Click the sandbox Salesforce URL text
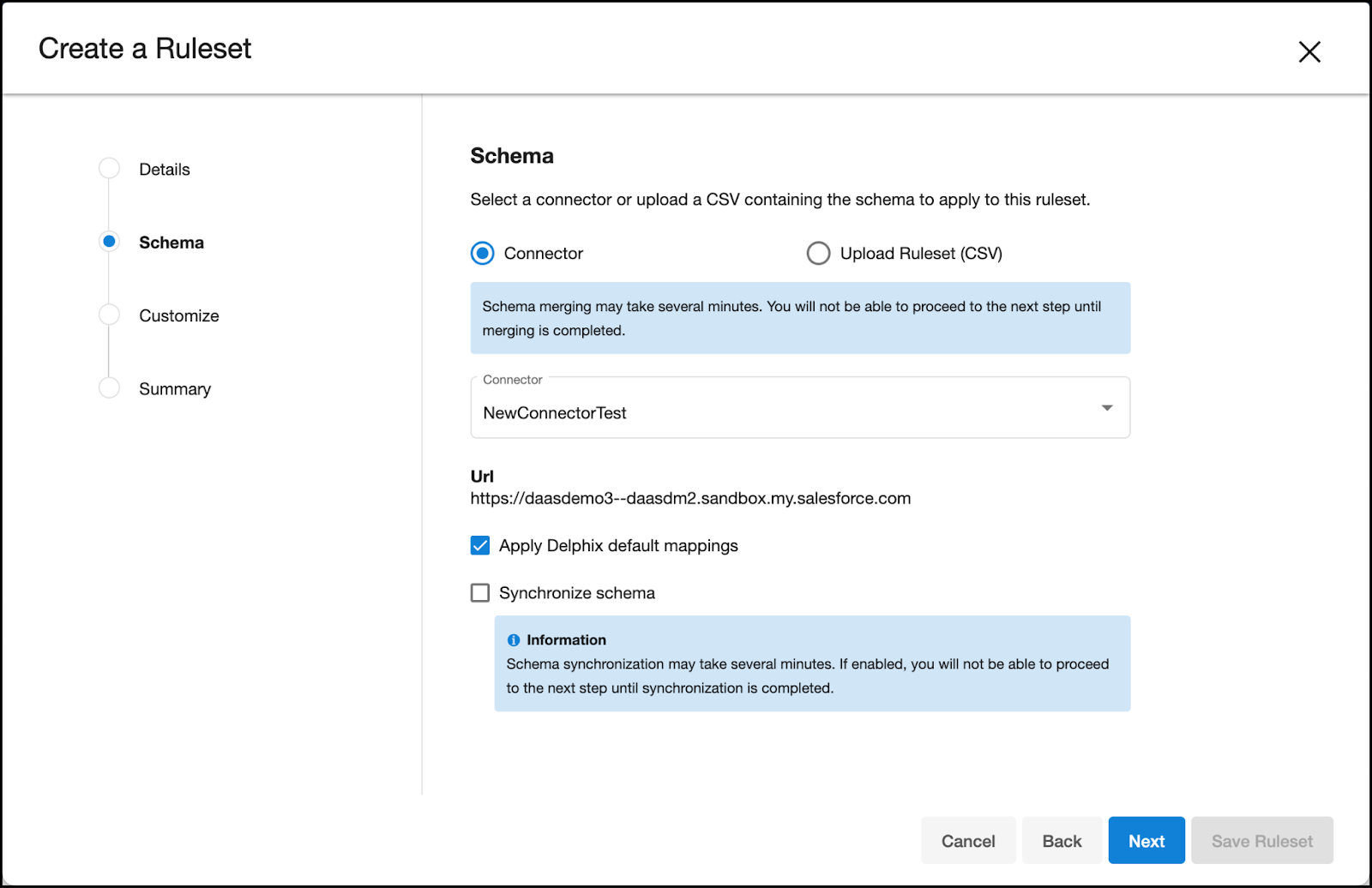The height and width of the screenshot is (888, 1372). pyautogui.click(x=689, y=497)
